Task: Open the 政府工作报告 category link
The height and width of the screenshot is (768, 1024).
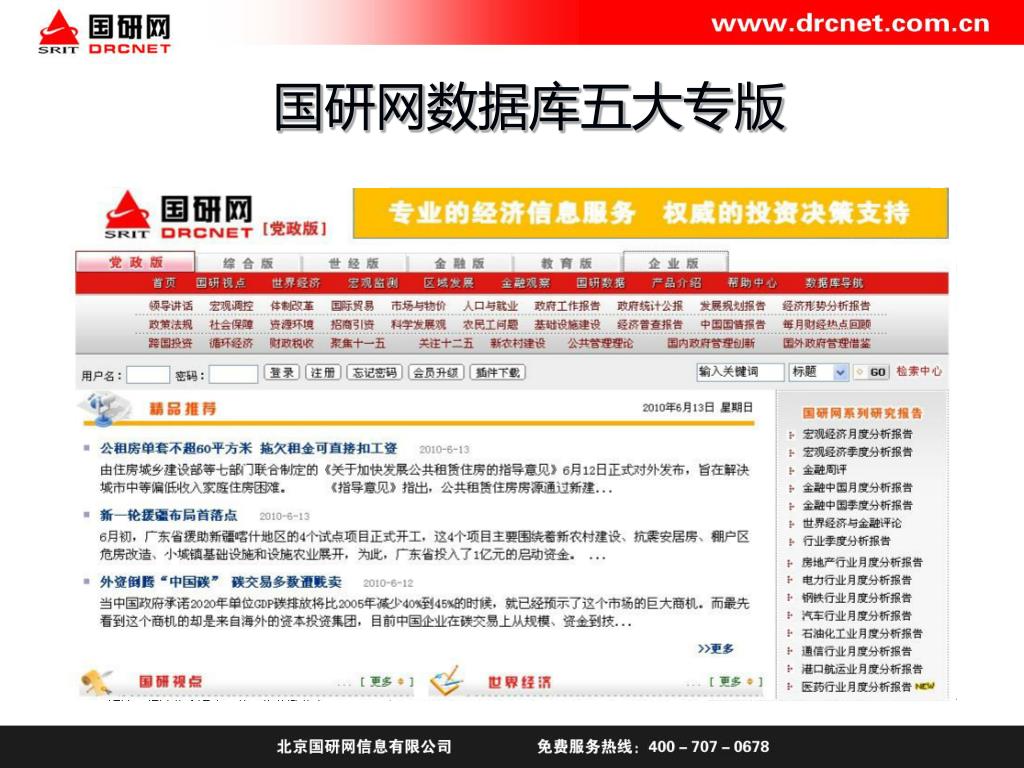Action: [567, 306]
